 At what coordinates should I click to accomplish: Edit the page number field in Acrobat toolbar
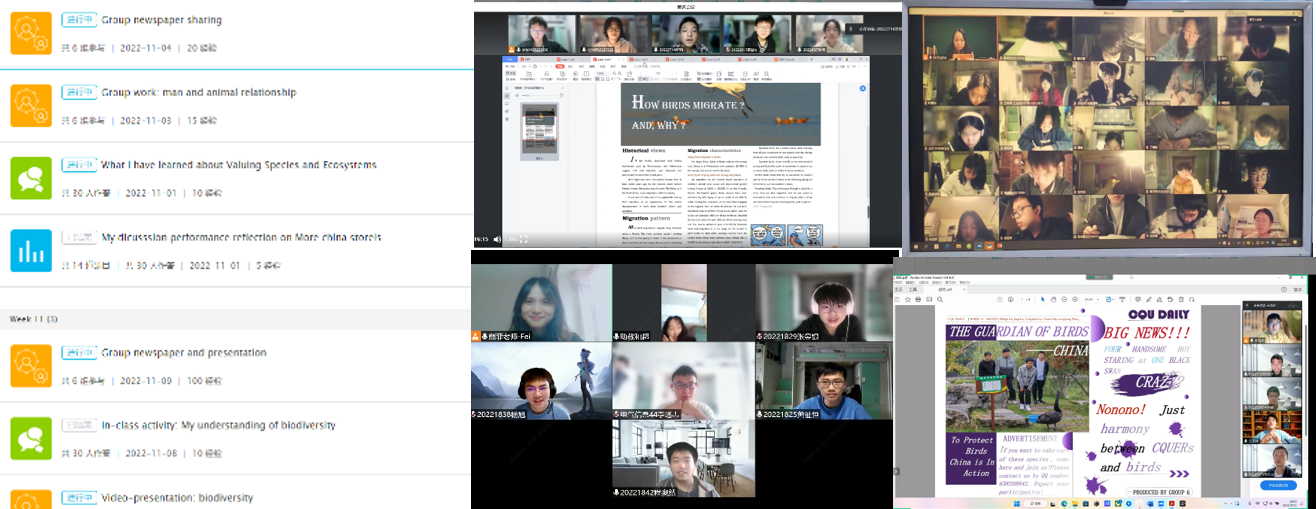[1021, 299]
